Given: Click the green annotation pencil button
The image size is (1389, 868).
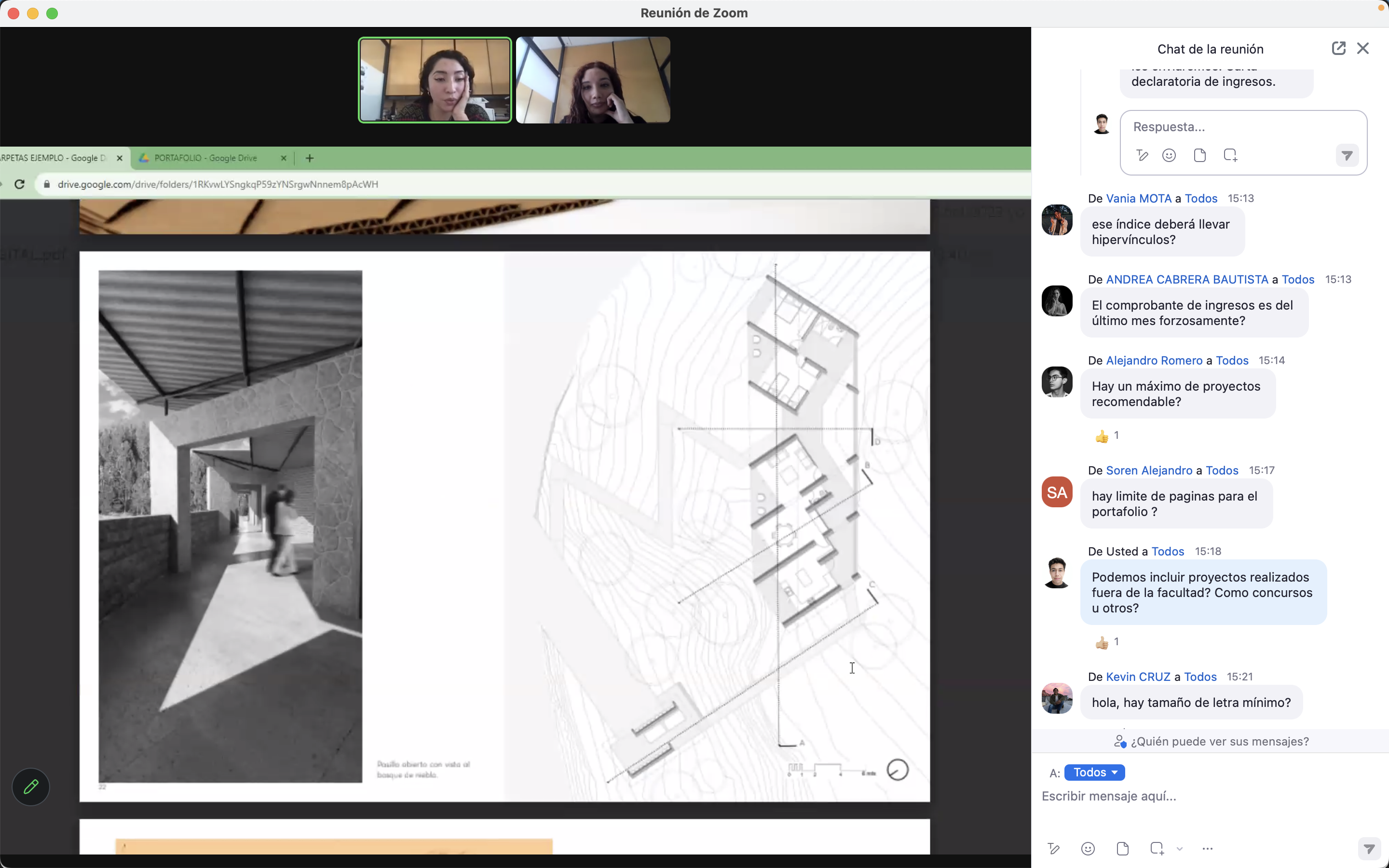Looking at the screenshot, I should point(31,787).
